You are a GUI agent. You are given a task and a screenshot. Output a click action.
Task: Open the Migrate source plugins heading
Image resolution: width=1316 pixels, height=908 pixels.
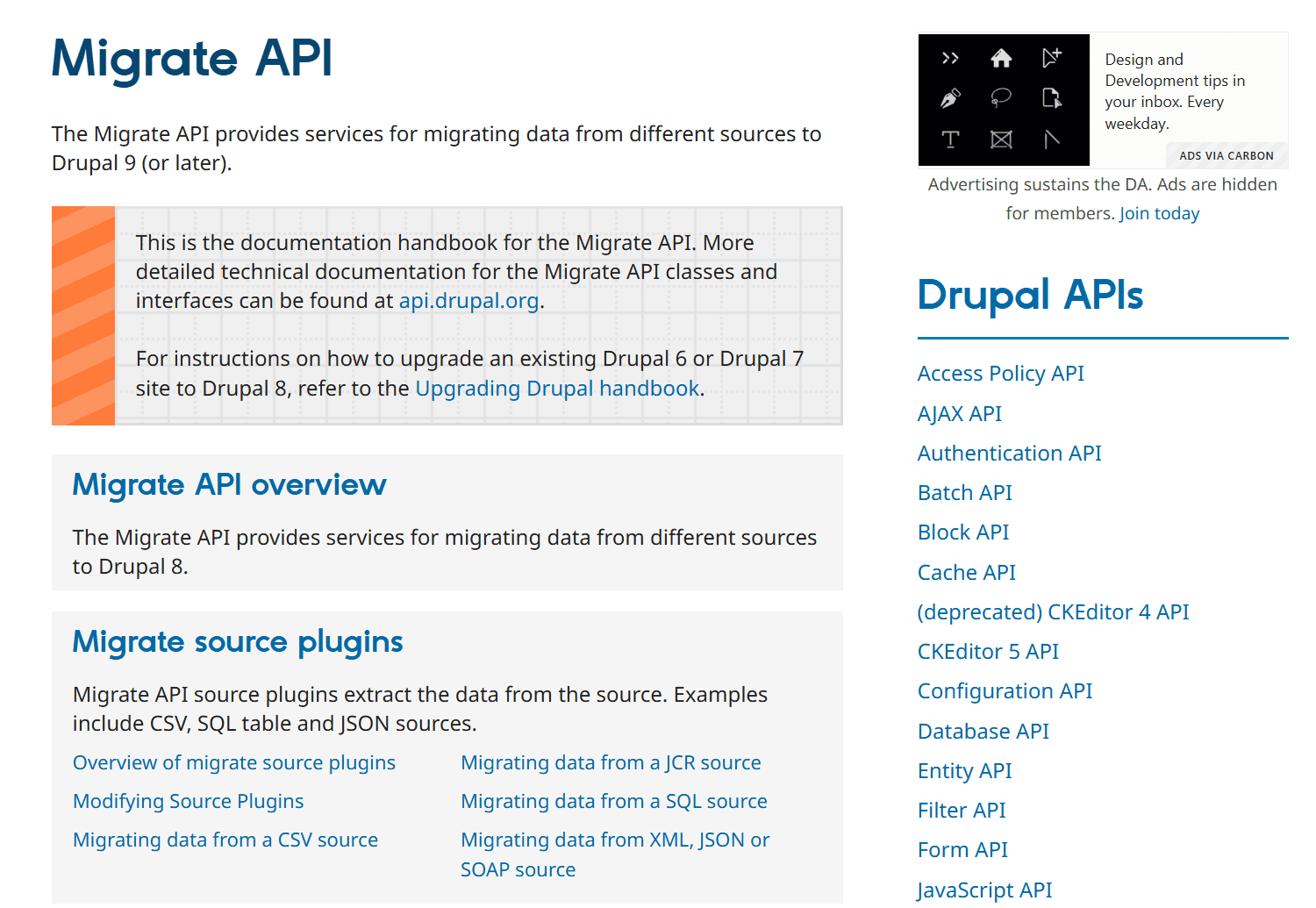238,641
